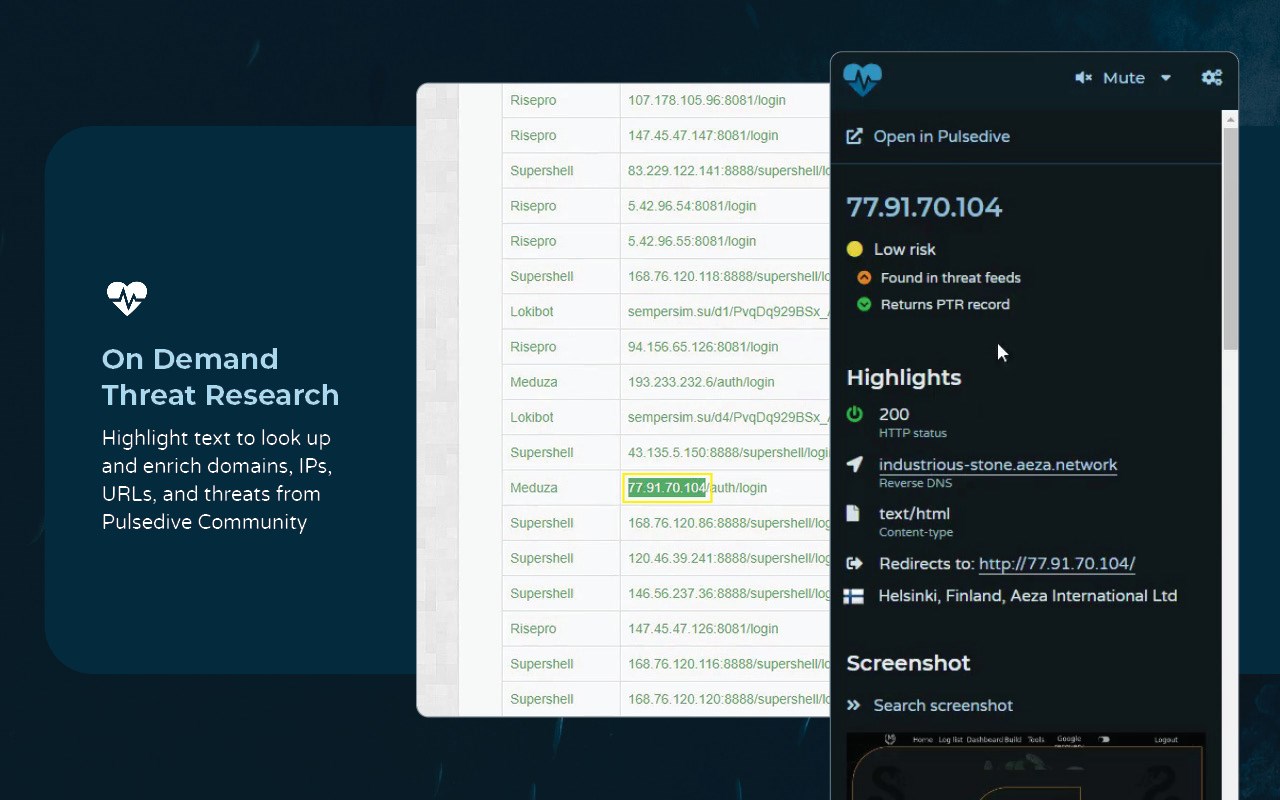Click the Reverse DNS arrow icon
The height and width of the screenshot is (800, 1280).
854,464
